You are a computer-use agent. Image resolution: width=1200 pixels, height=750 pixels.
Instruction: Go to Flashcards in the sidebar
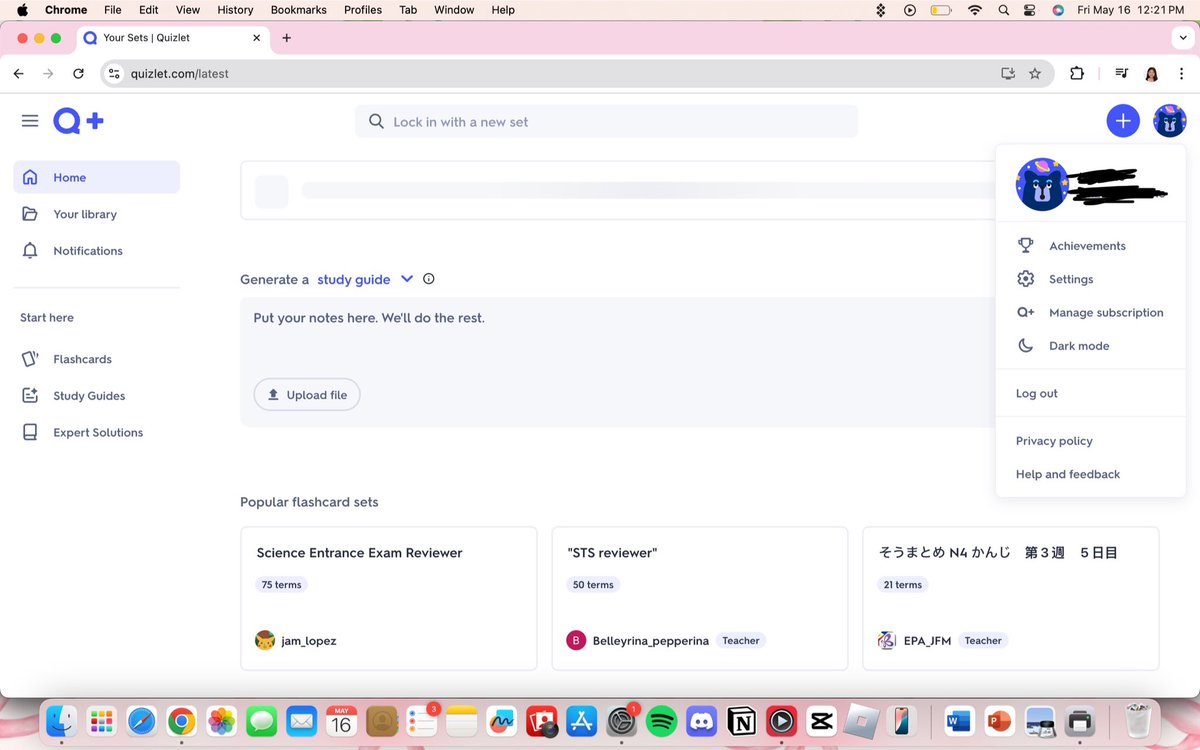coord(97,359)
